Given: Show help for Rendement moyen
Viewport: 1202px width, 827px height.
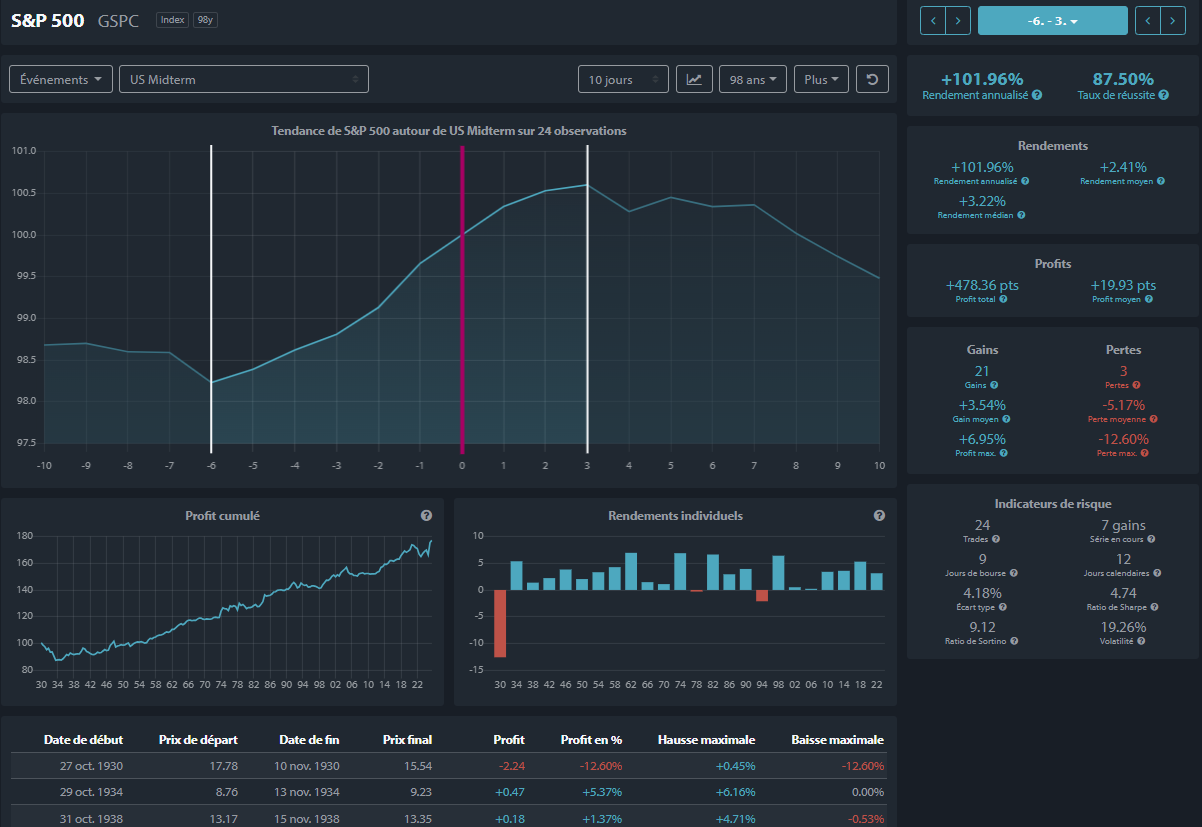Looking at the screenshot, I should [1159, 182].
